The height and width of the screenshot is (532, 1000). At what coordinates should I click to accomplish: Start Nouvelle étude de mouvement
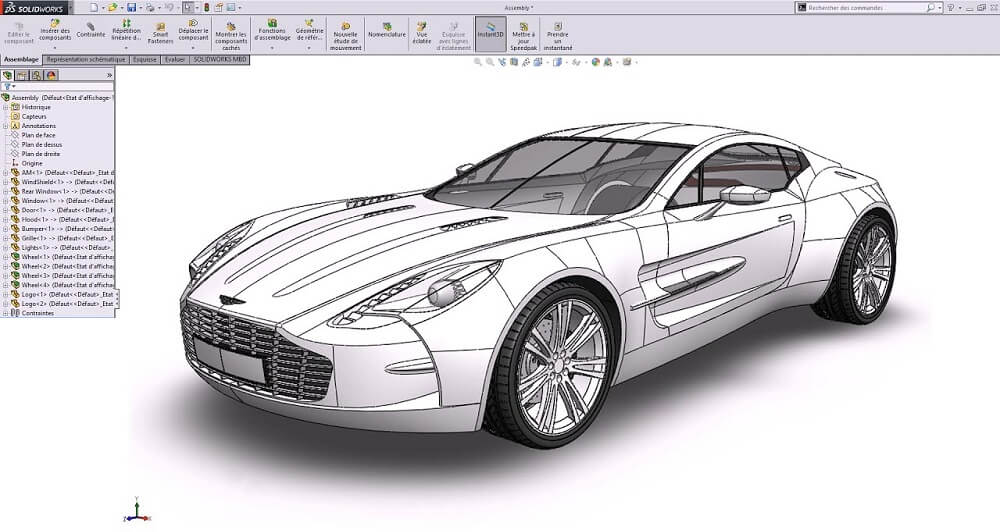click(346, 37)
